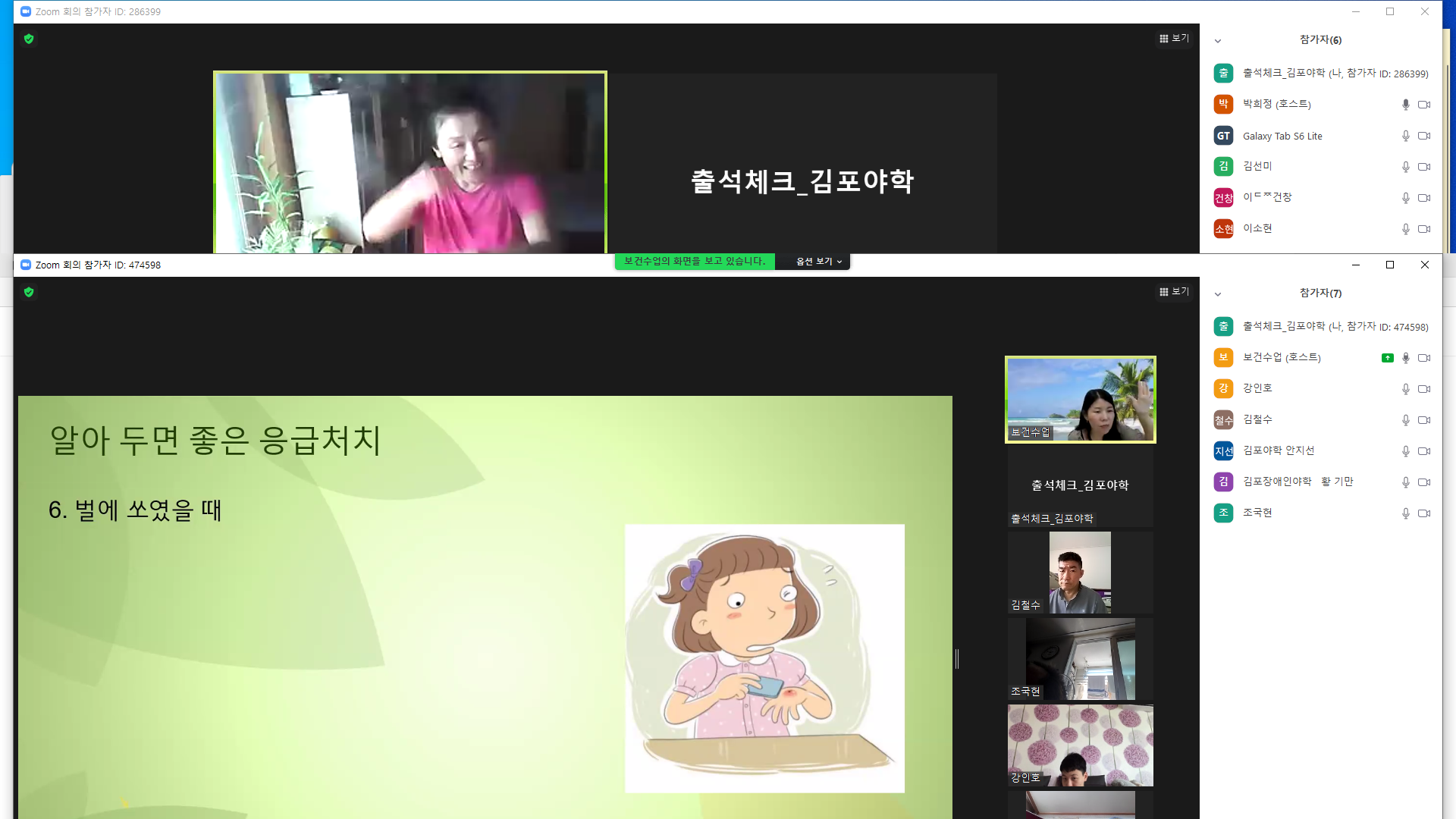Open the 보기 view grid button in meeting 286399
Viewport: 1456px width, 819px height.
pos(1174,38)
